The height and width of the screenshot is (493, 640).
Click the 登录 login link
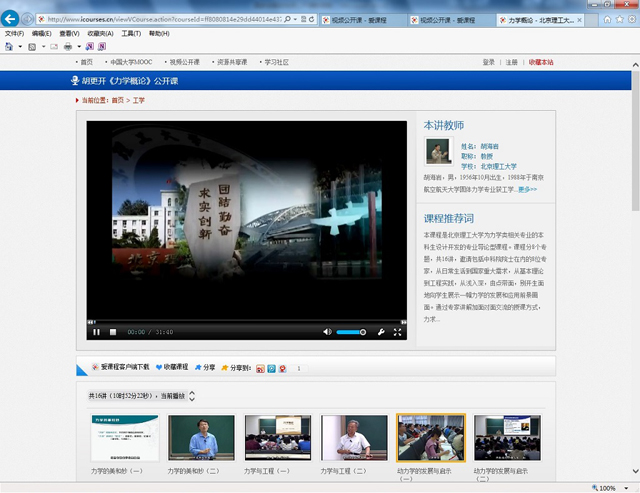pyautogui.click(x=488, y=62)
